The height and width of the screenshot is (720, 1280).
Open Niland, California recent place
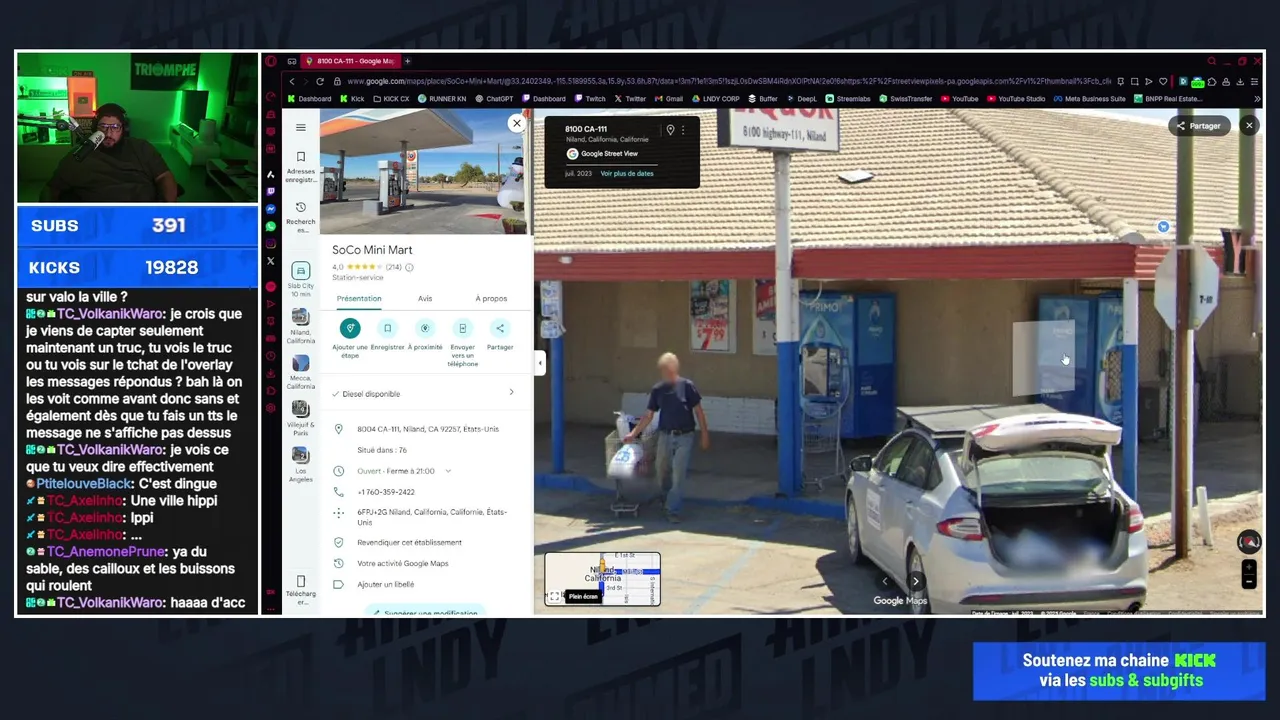300,327
